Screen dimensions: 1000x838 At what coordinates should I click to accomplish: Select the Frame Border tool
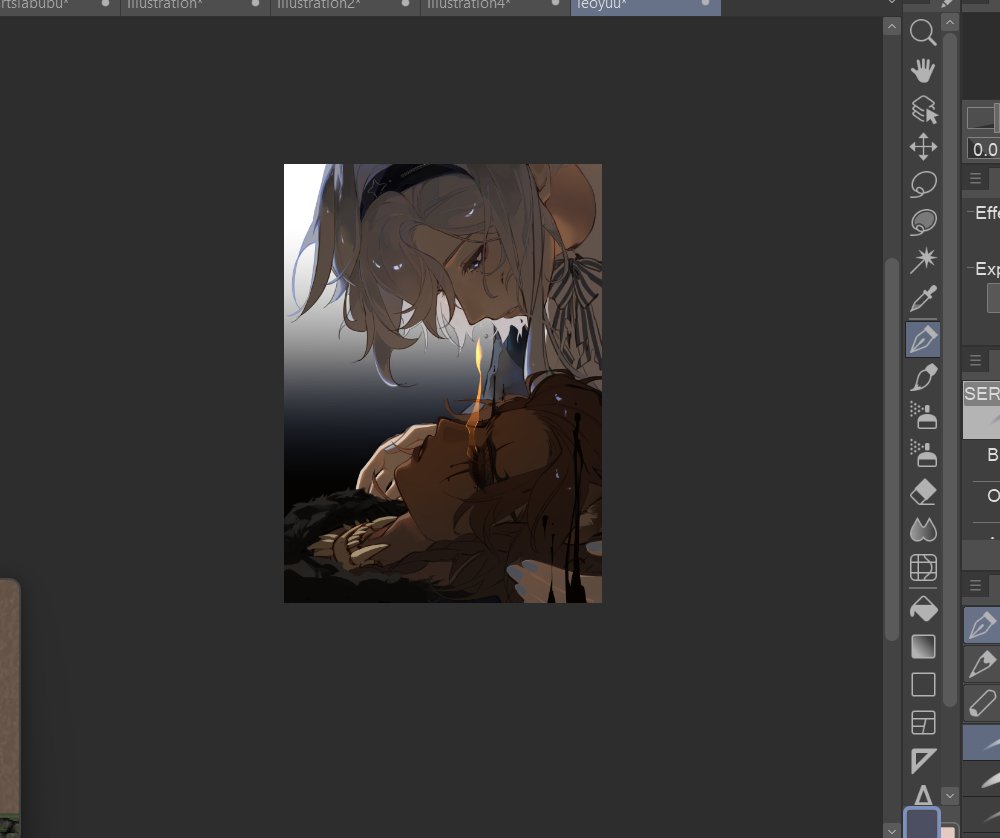tap(923, 723)
